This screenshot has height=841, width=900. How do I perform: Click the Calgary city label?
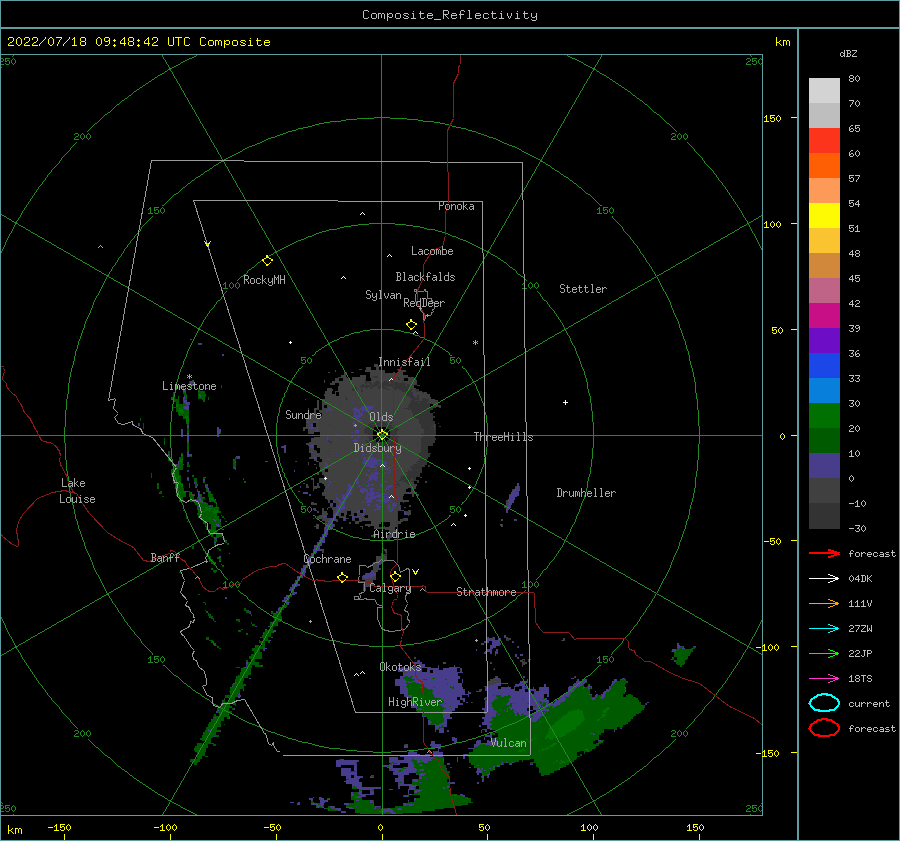[x=390, y=588]
